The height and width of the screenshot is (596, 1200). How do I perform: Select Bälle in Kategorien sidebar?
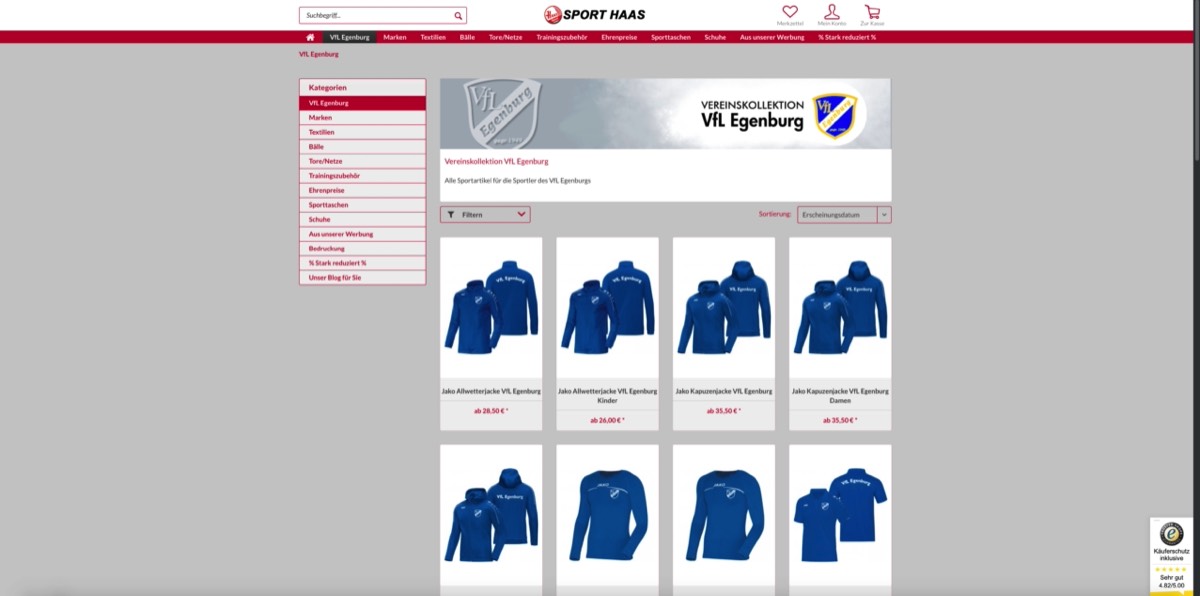(362, 146)
